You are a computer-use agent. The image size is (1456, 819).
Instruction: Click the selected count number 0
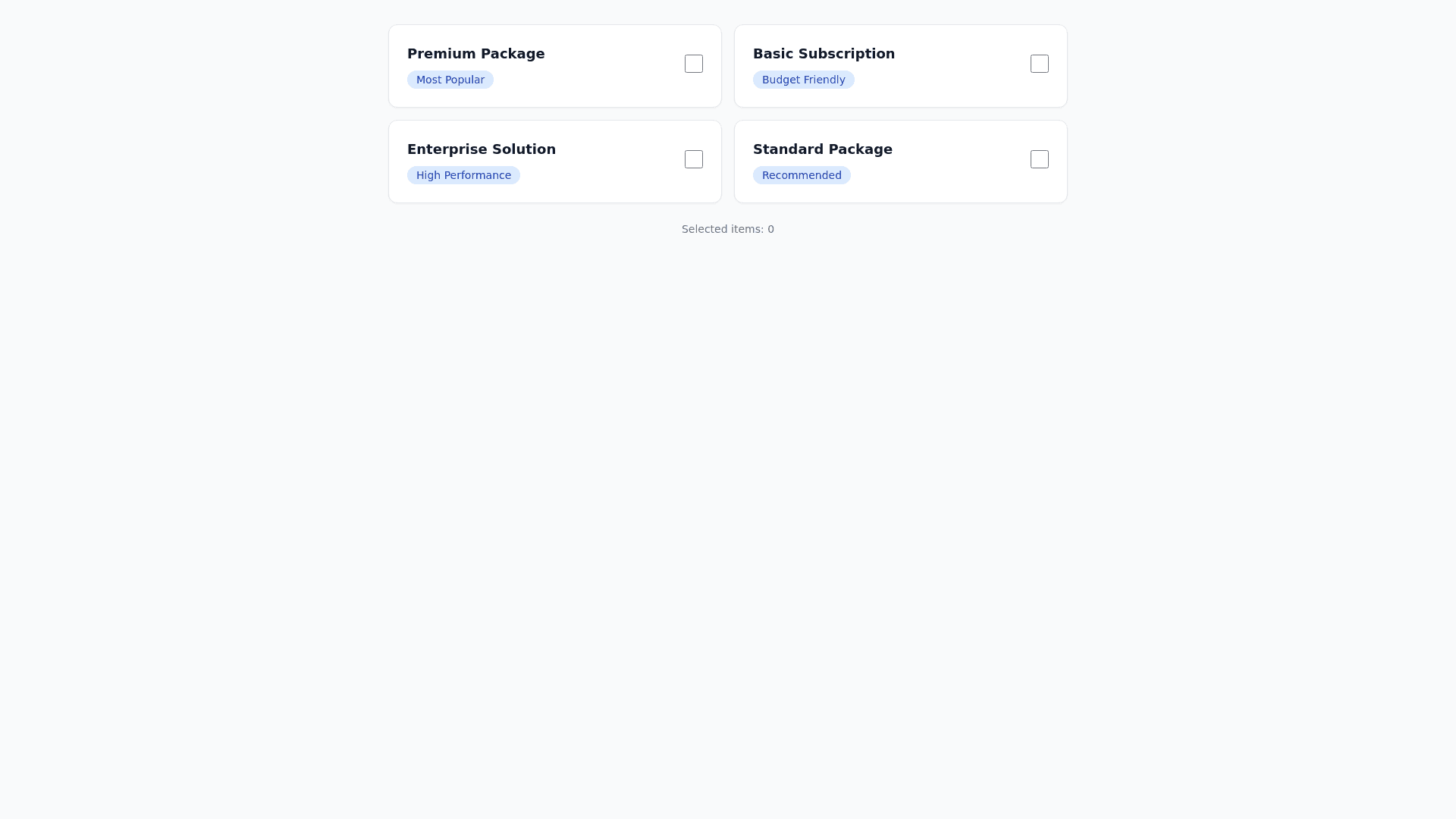pyautogui.click(x=770, y=229)
